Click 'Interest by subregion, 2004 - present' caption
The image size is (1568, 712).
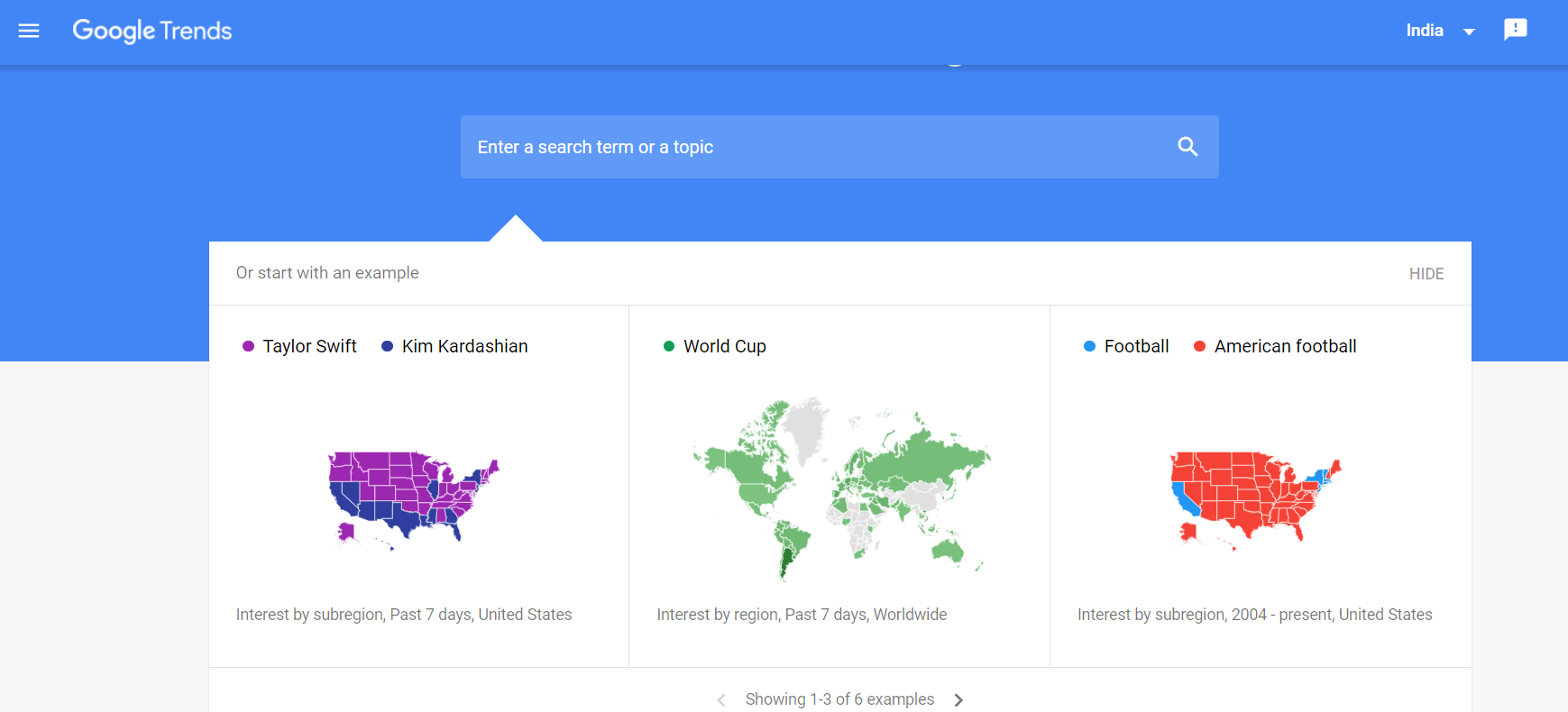(x=1254, y=615)
